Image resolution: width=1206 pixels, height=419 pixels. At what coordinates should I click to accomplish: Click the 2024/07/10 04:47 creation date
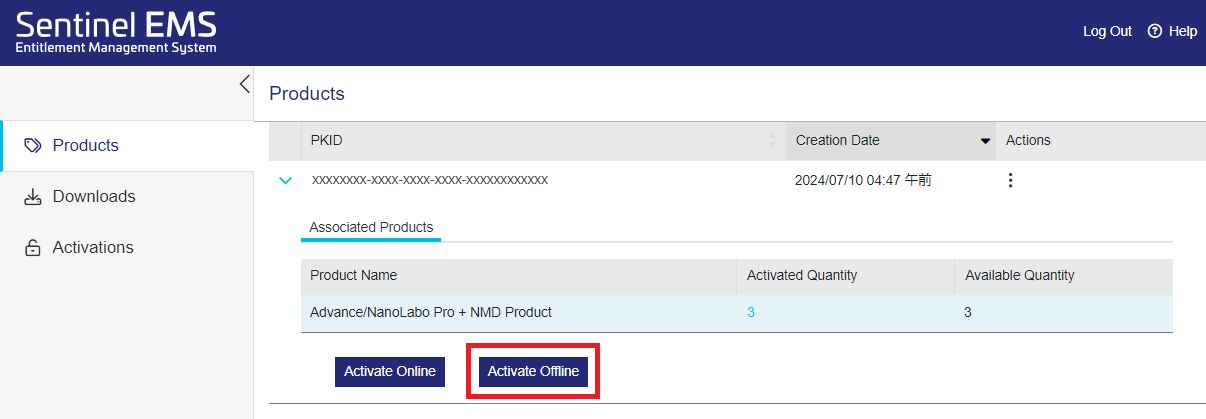click(863, 181)
